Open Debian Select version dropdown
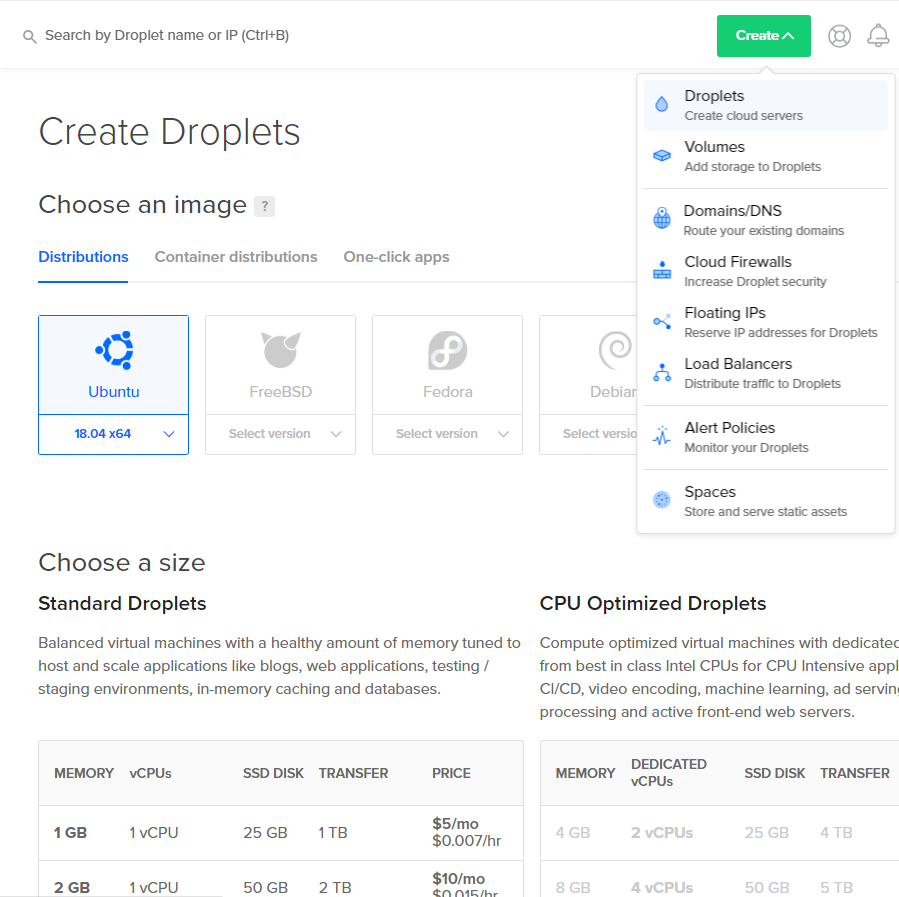 (x=589, y=434)
